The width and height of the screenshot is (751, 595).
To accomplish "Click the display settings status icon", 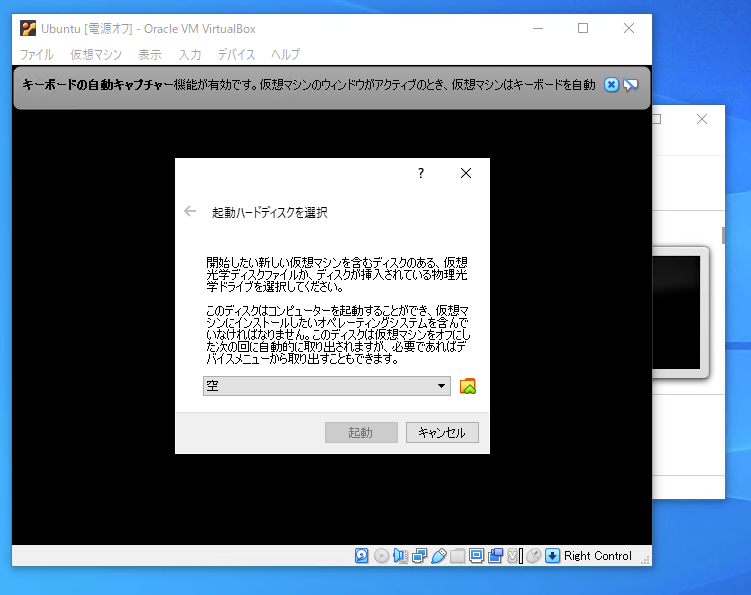I will [477, 556].
